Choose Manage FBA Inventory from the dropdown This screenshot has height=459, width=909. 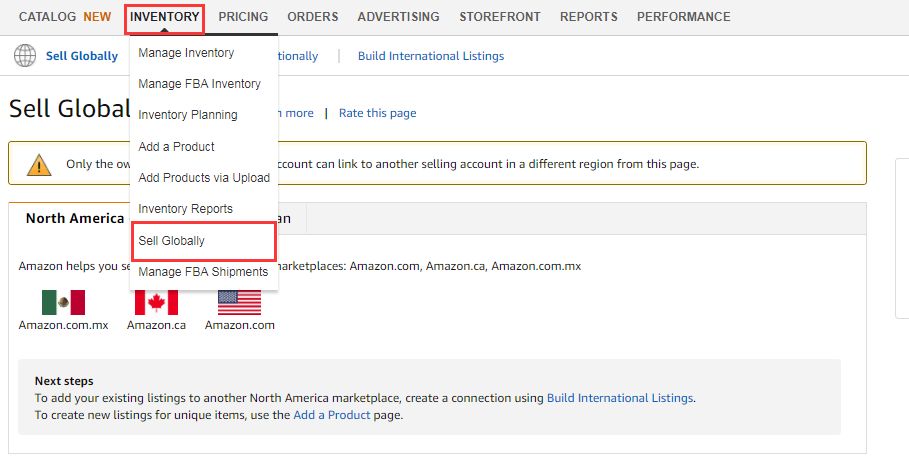199,84
